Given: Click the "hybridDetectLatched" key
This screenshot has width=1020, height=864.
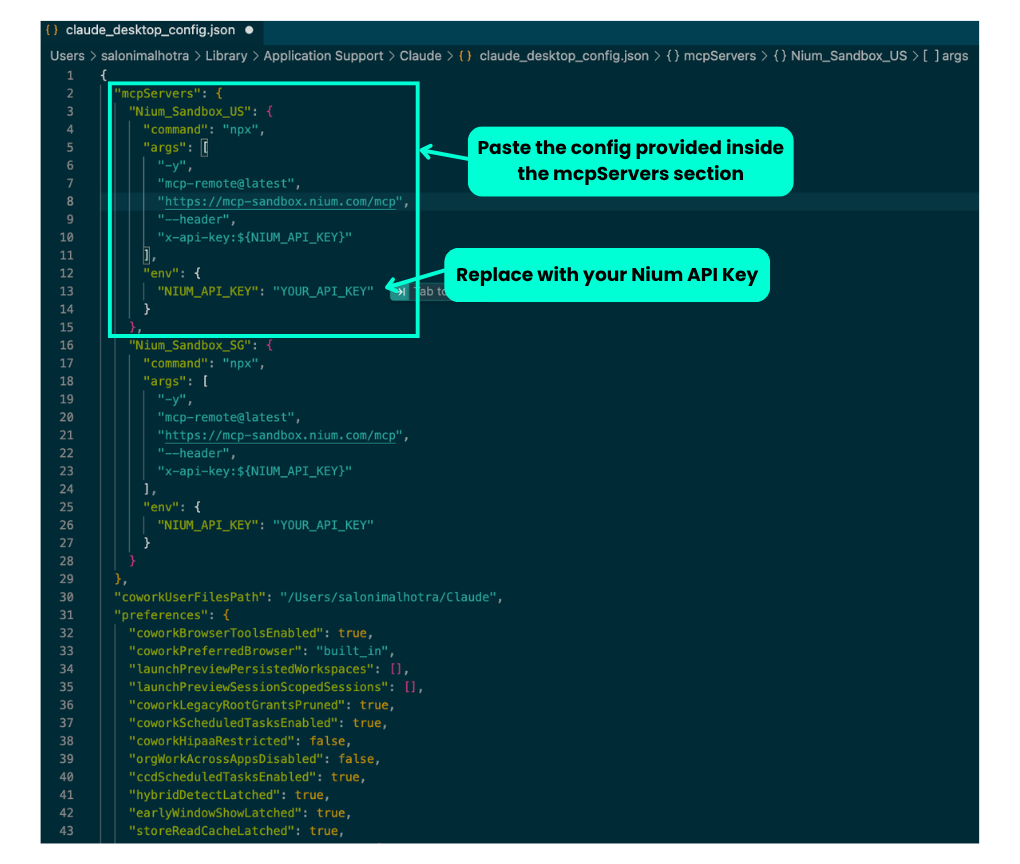Looking at the screenshot, I should 204,795.
